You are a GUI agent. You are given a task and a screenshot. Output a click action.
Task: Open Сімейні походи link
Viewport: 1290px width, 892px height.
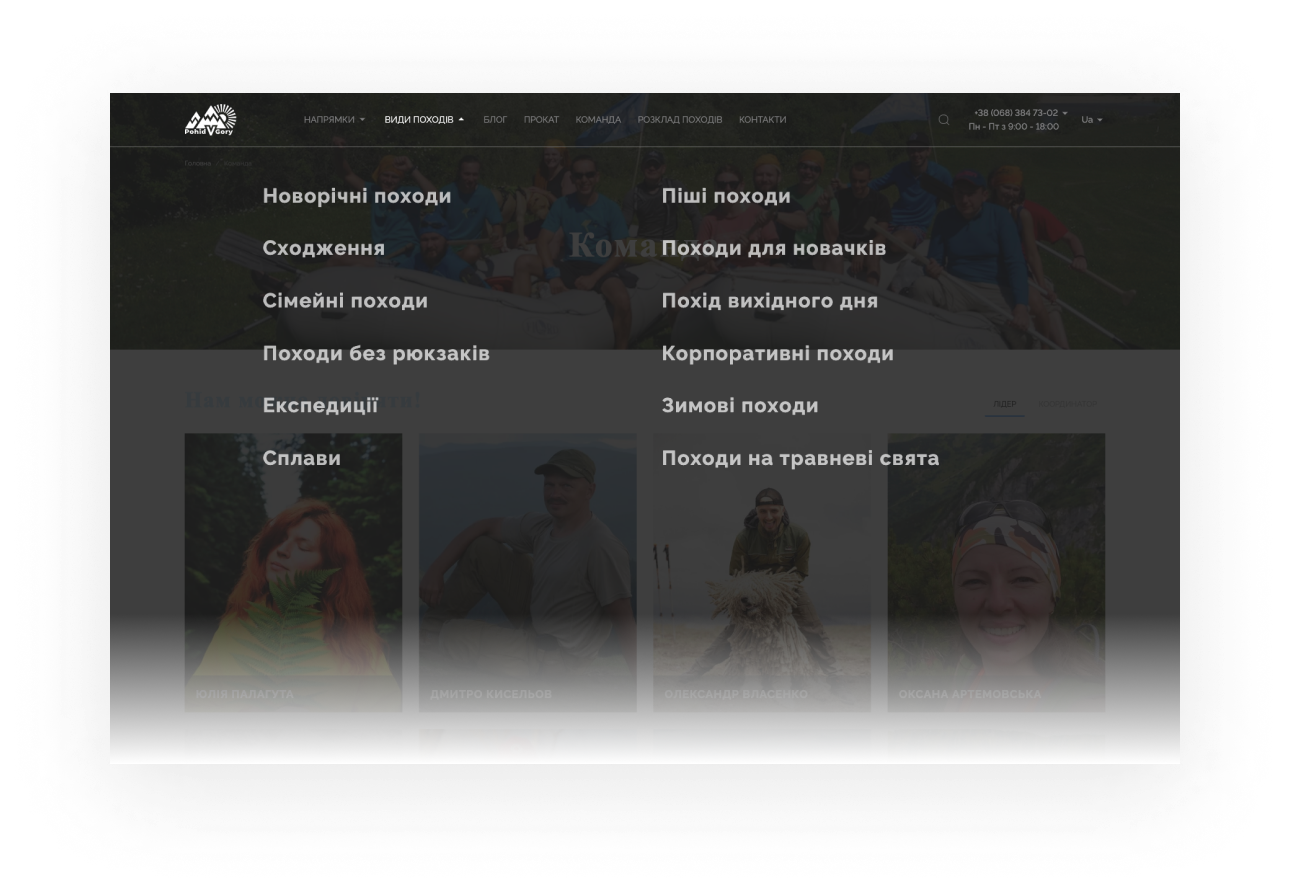[345, 301]
